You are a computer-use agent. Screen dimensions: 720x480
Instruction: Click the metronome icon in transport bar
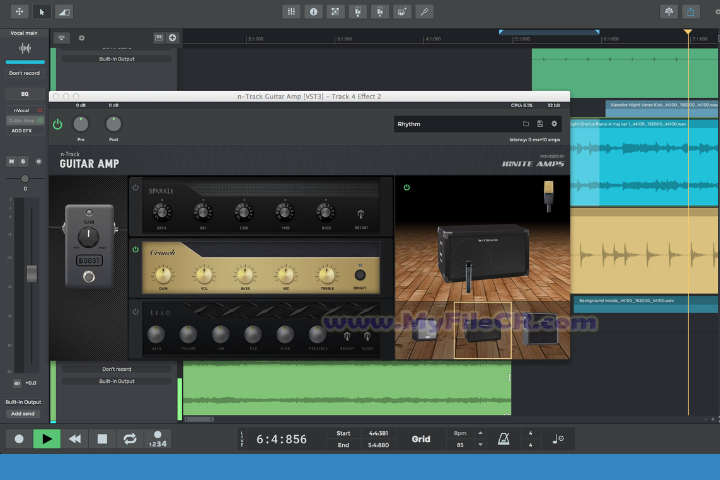click(x=504, y=439)
